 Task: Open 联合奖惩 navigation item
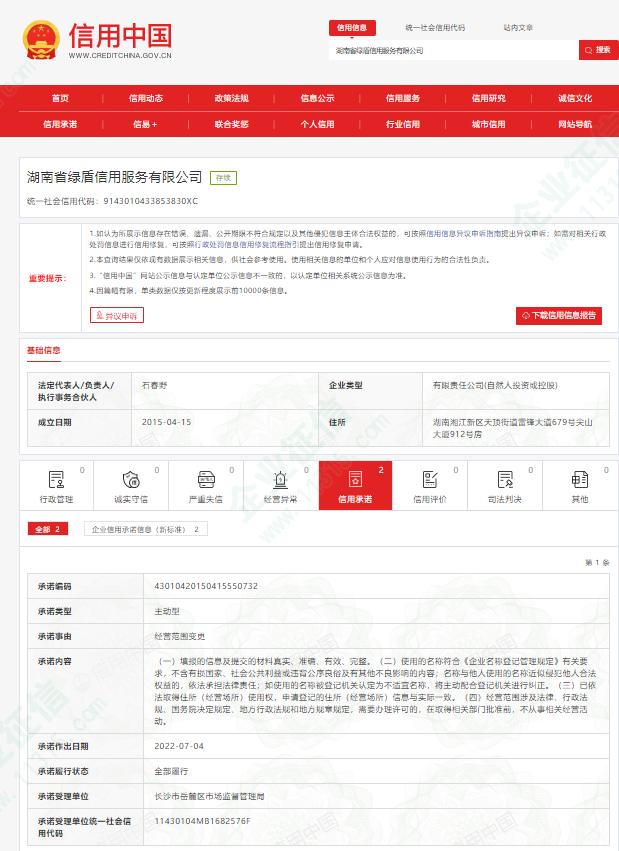point(232,124)
